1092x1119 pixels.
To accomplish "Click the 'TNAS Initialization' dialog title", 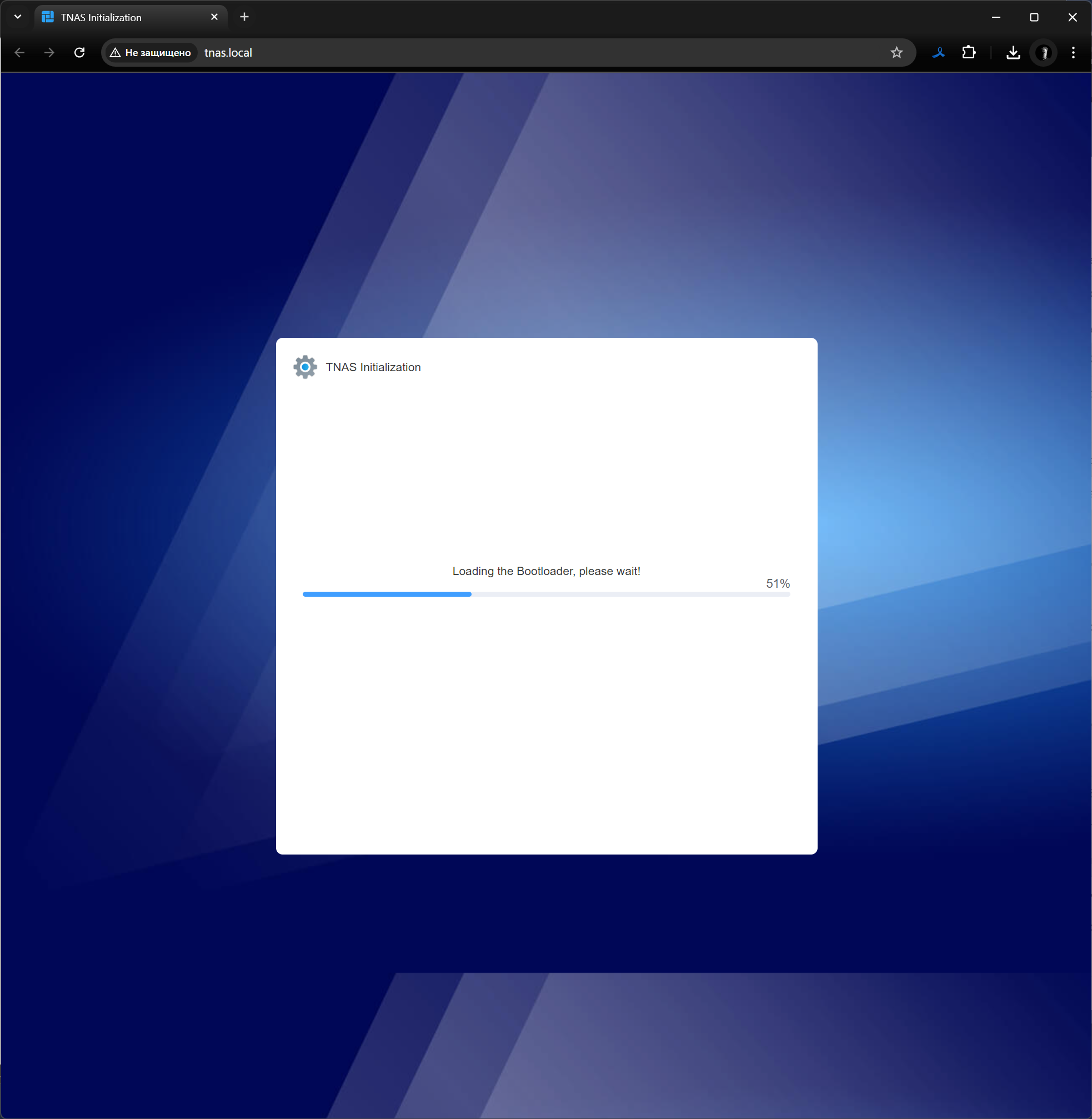I will pos(373,367).
